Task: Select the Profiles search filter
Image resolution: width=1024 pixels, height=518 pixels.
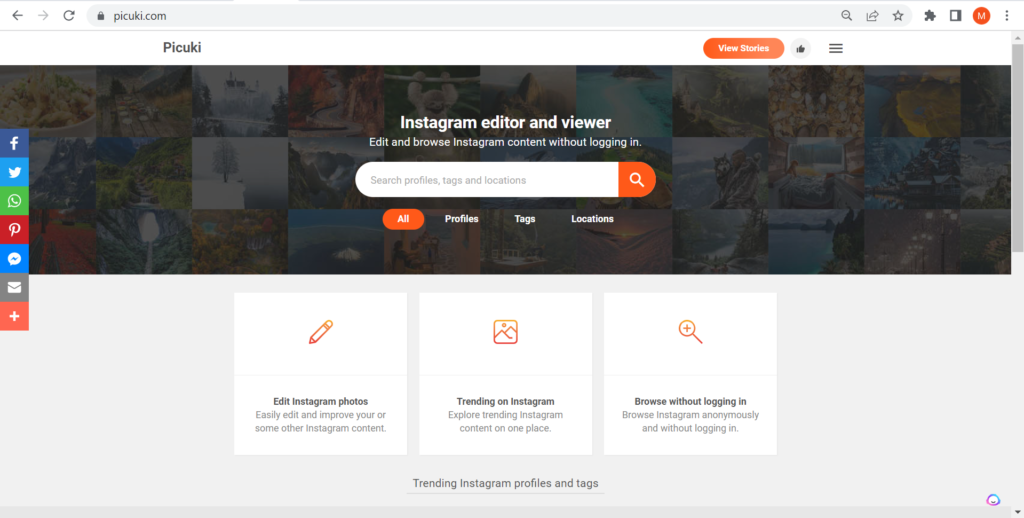Action: tap(462, 219)
